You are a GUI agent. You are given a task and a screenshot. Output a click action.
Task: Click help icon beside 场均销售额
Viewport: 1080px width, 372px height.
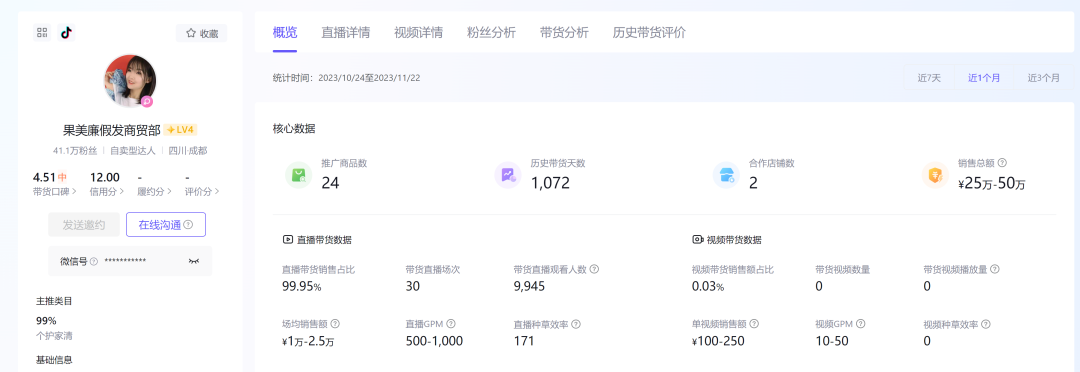[x=335, y=324]
